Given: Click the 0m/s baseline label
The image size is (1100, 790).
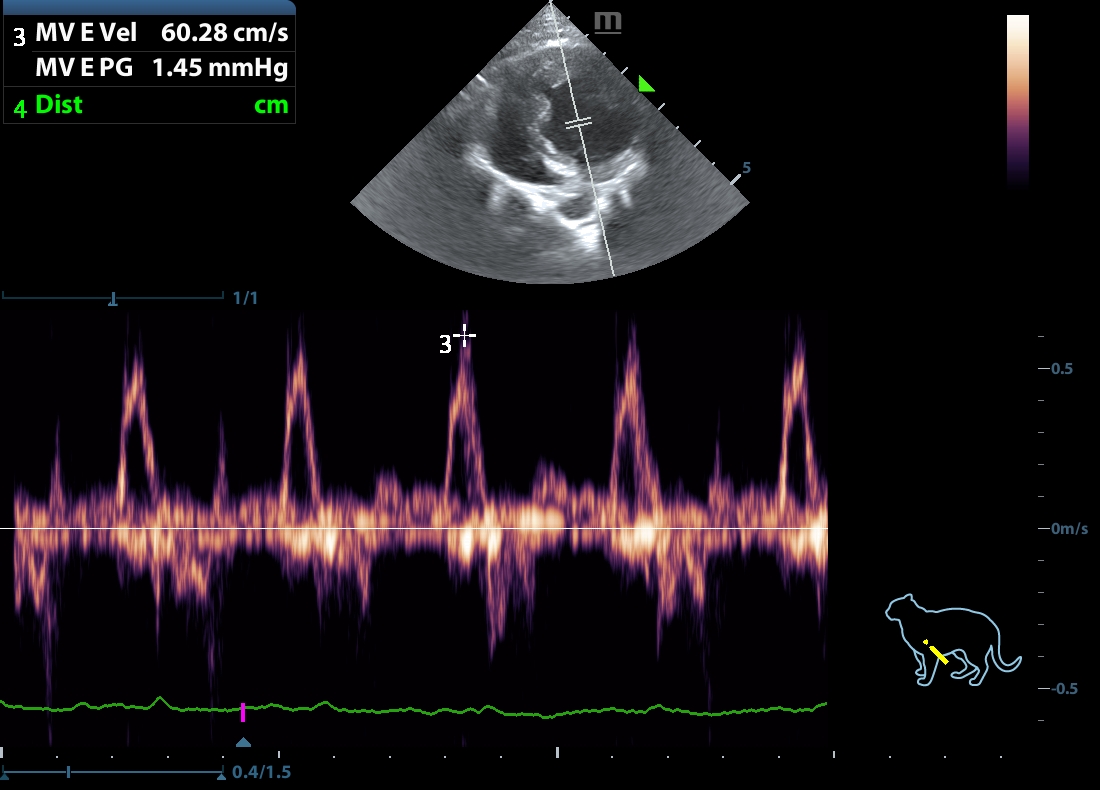Looking at the screenshot, I should (x=1068, y=528).
